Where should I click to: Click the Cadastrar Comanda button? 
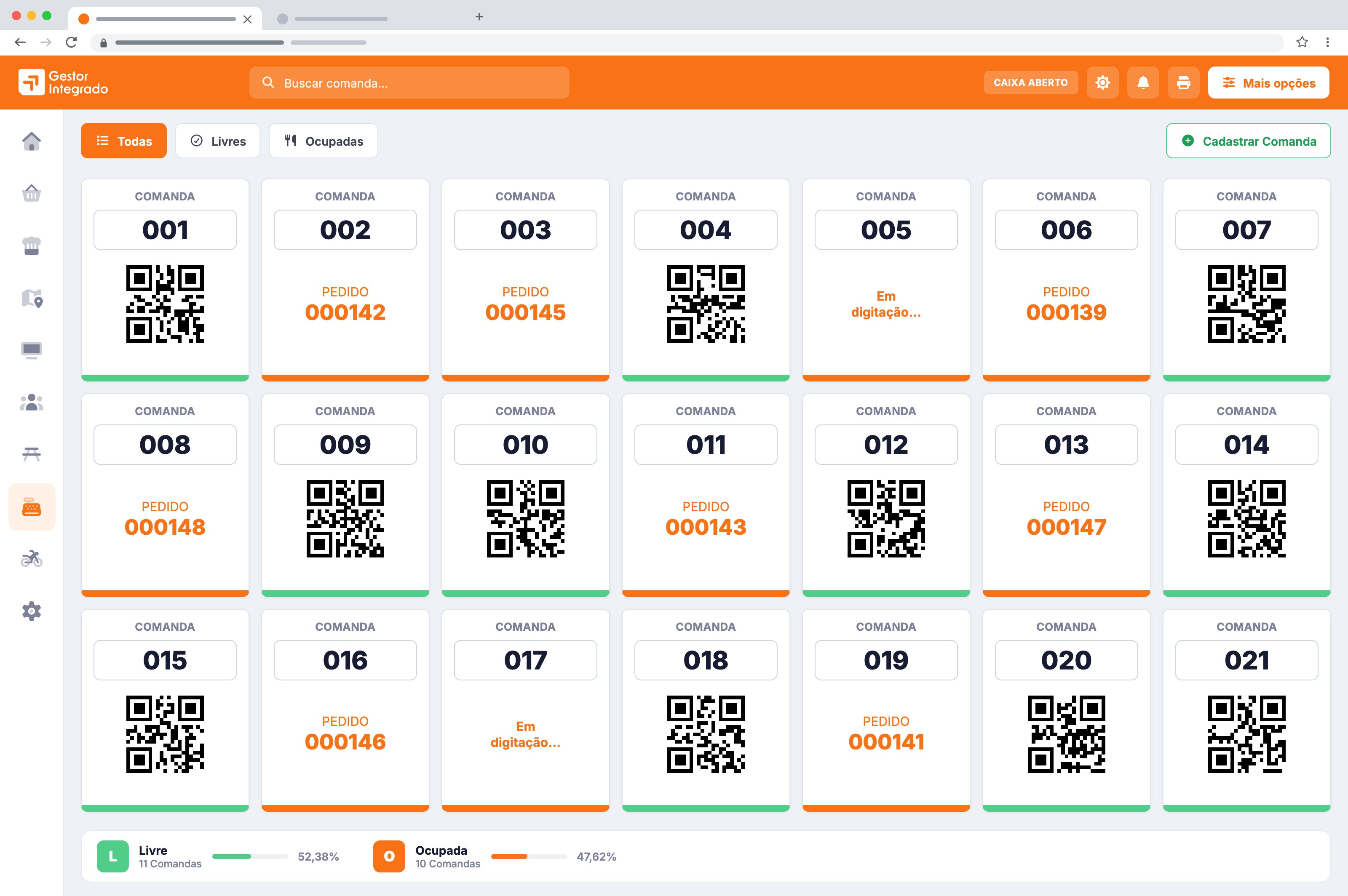(1248, 141)
